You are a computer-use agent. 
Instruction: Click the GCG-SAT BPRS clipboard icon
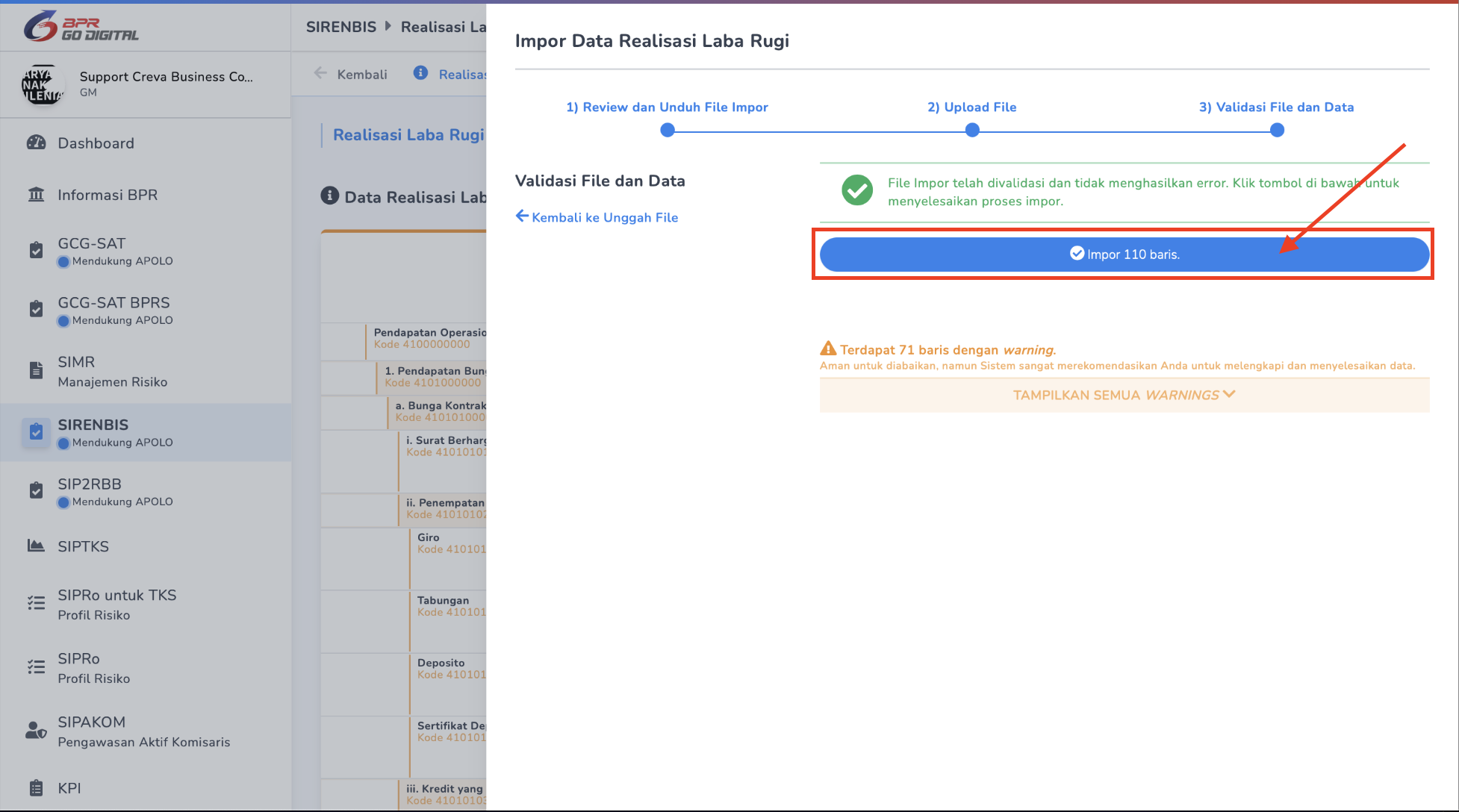[x=36, y=309]
